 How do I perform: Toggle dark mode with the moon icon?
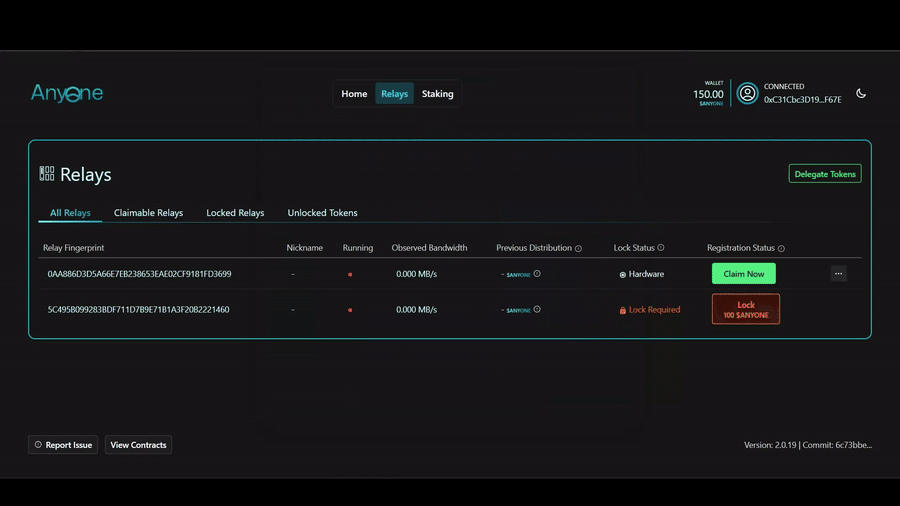click(861, 94)
